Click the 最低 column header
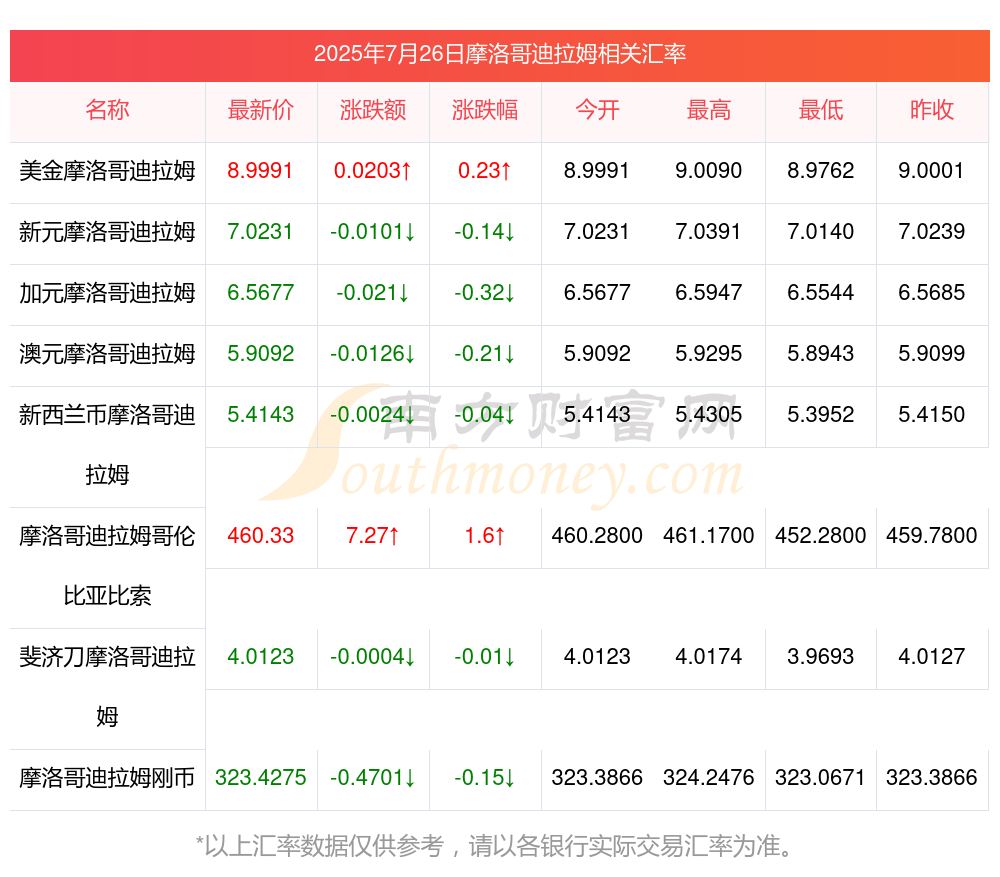Viewport: 1000px width, 877px height. click(820, 110)
